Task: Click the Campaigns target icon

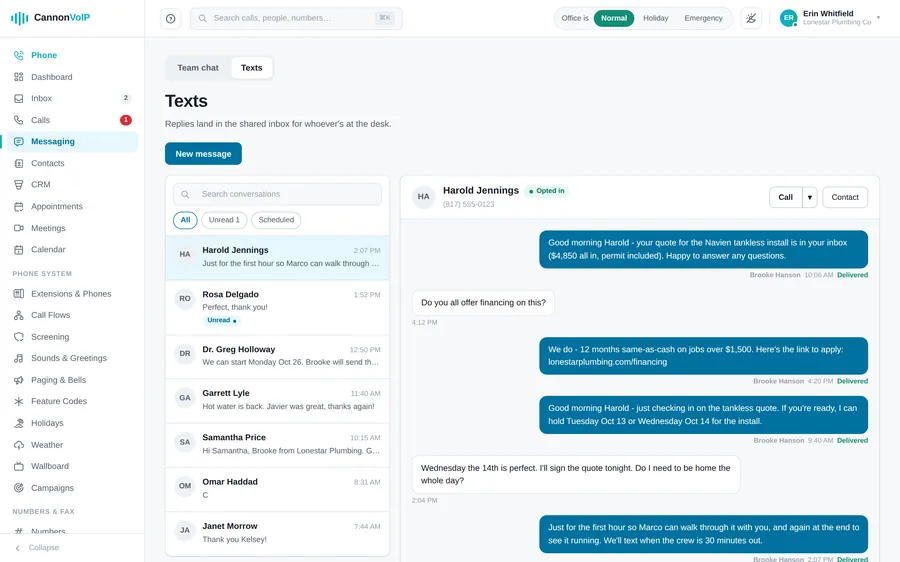Action: pyautogui.click(x=19, y=488)
